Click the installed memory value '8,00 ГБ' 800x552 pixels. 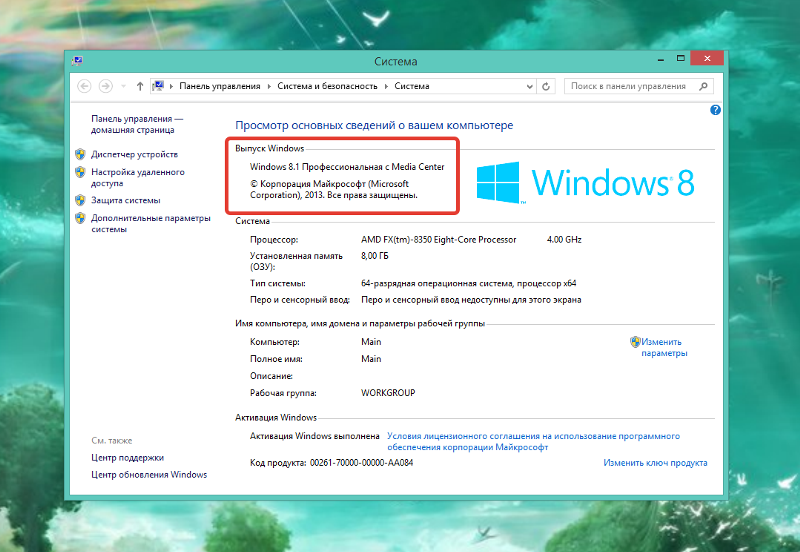pyautogui.click(x=374, y=256)
